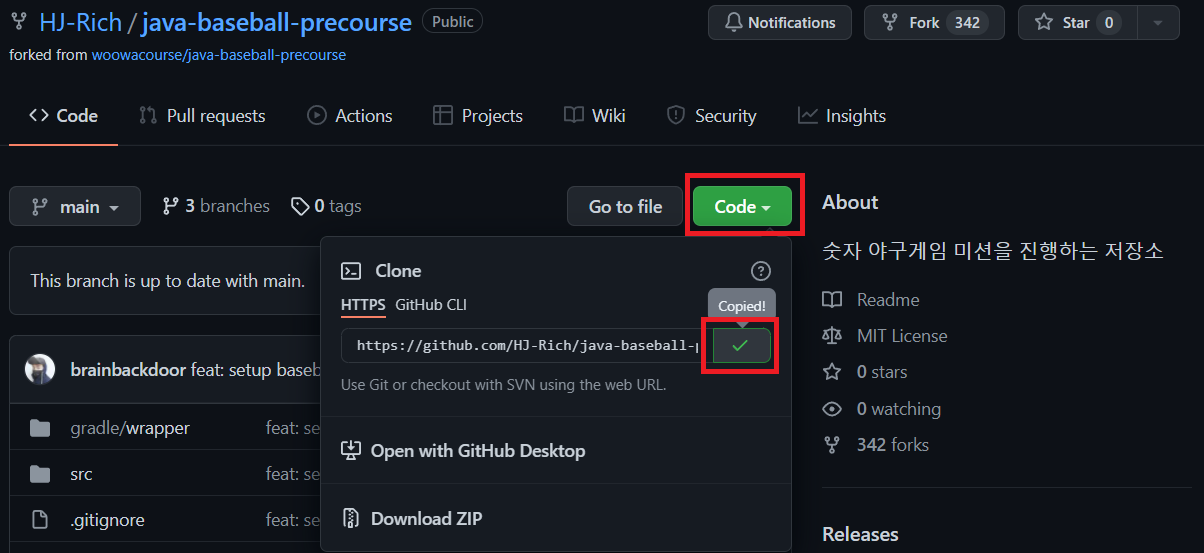Image resolution: width=1204 pixels, height=553 pixels.
Task: Open the MIT License link
Action: 902,336
